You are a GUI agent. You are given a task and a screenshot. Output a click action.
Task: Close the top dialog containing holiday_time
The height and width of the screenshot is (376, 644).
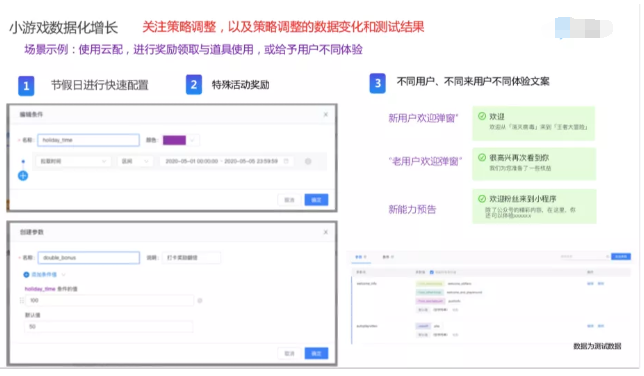(x=326, y=115)
